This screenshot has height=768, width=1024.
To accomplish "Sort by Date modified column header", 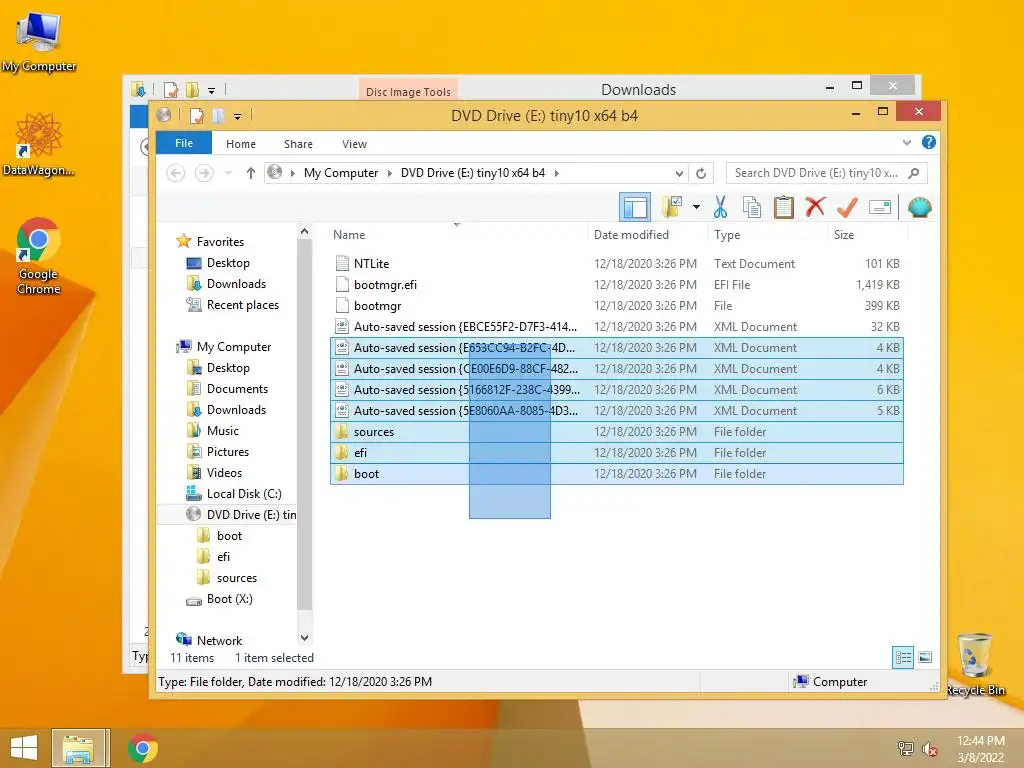I will pyautogui.click(x=631, y=235).
